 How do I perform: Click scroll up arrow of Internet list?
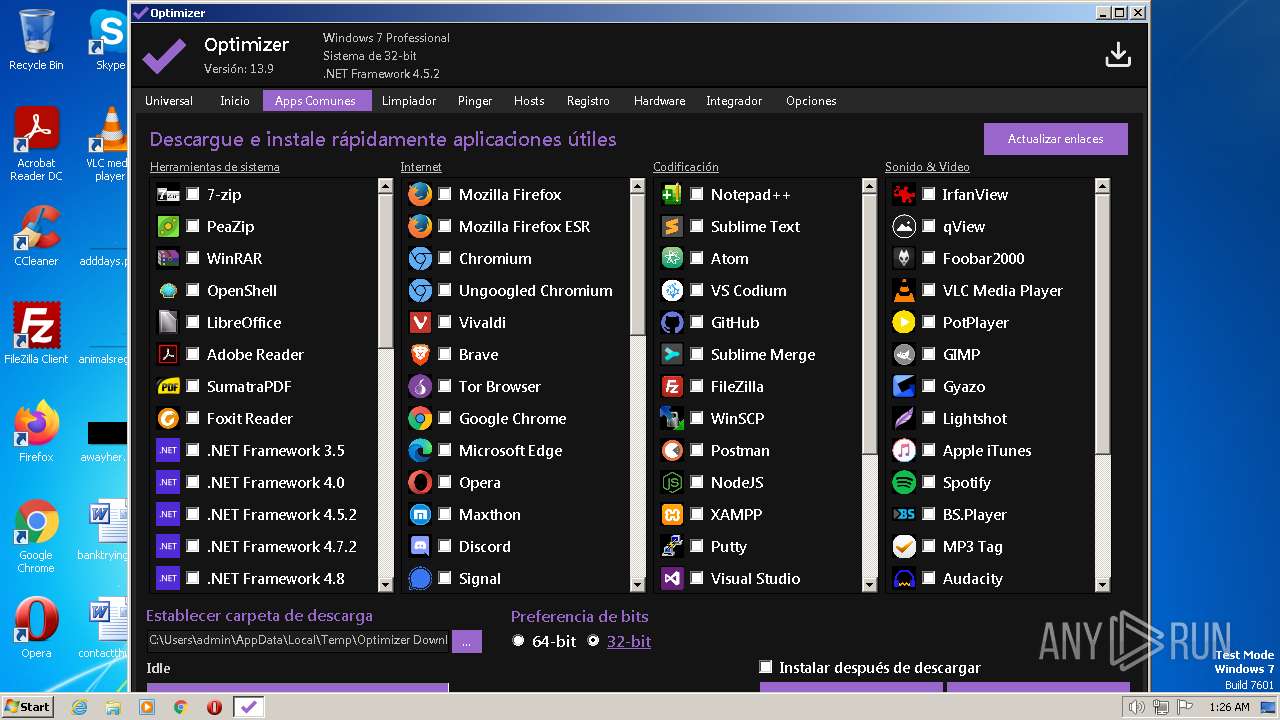[638, 186]
